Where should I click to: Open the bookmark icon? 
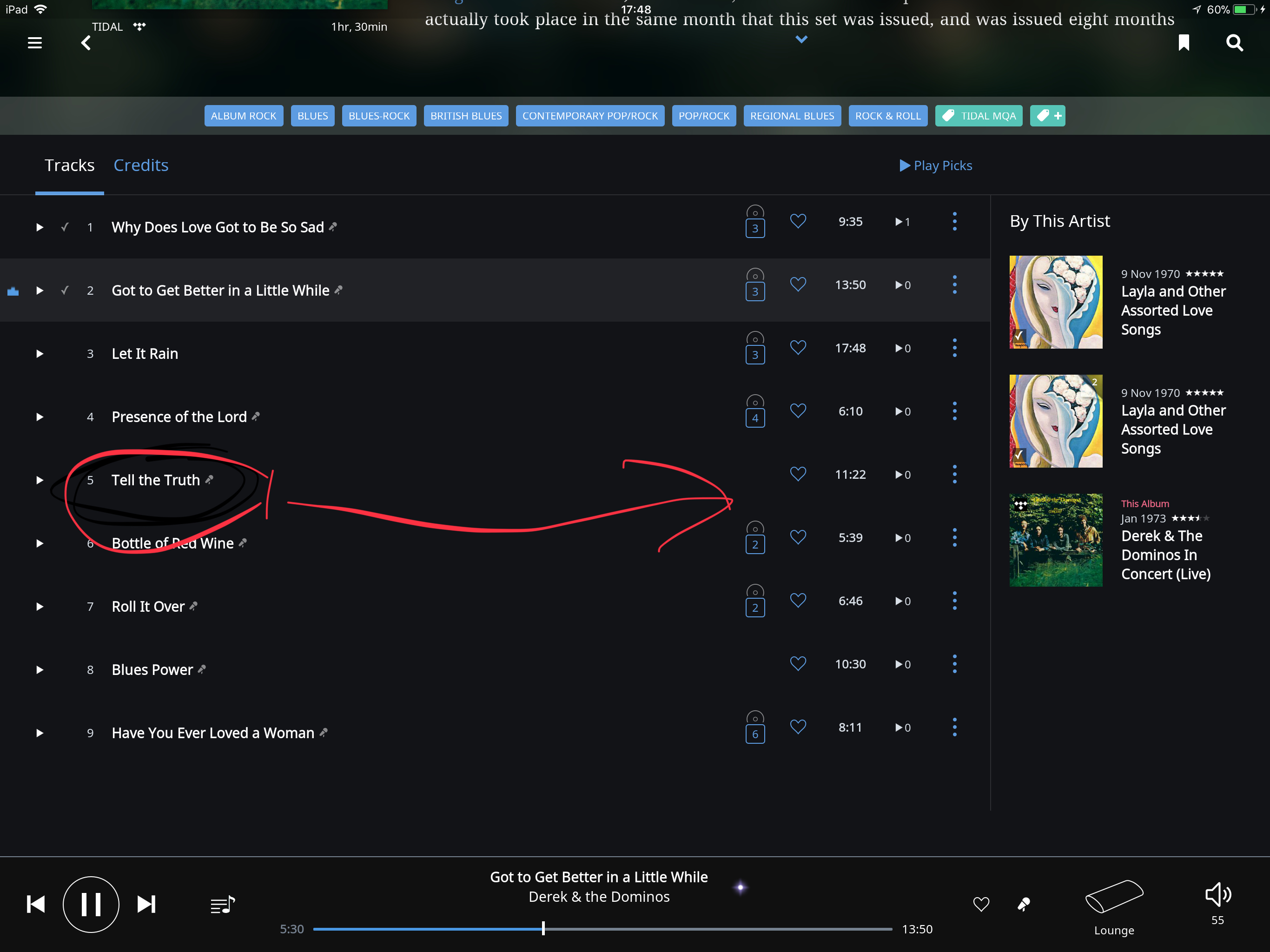pyautogui.click(x=1184, y=43)
